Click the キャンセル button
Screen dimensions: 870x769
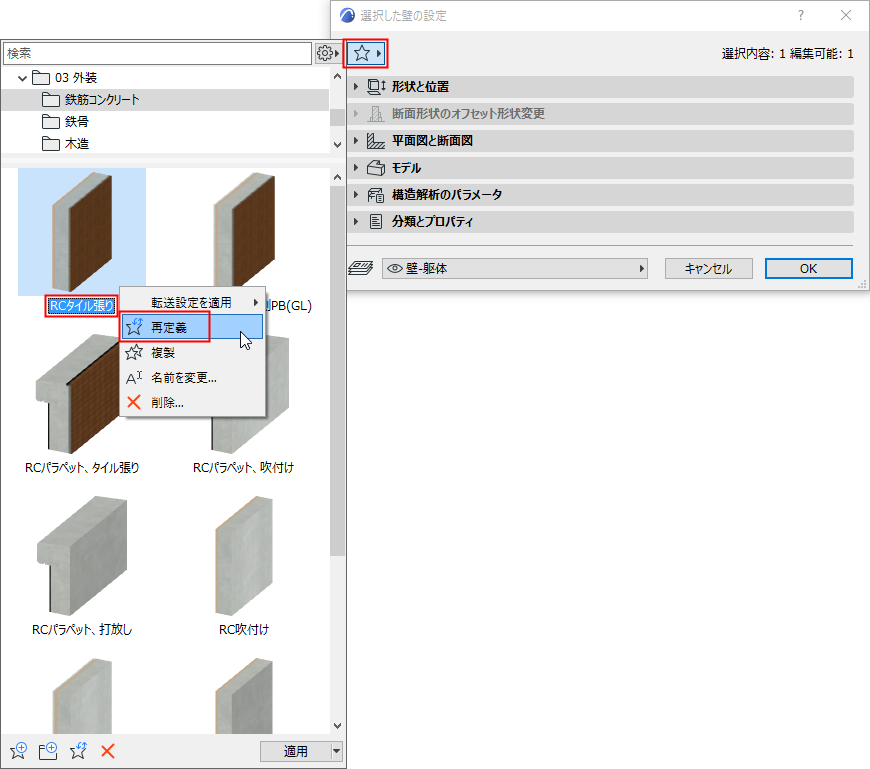click(709, 269)
